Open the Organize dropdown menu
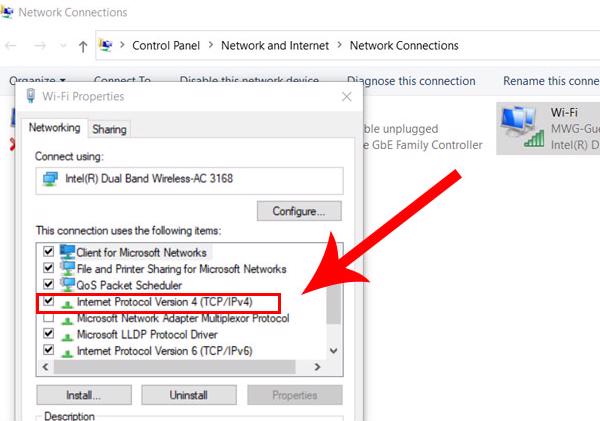 pyautogui.click(x=38, y=80)
